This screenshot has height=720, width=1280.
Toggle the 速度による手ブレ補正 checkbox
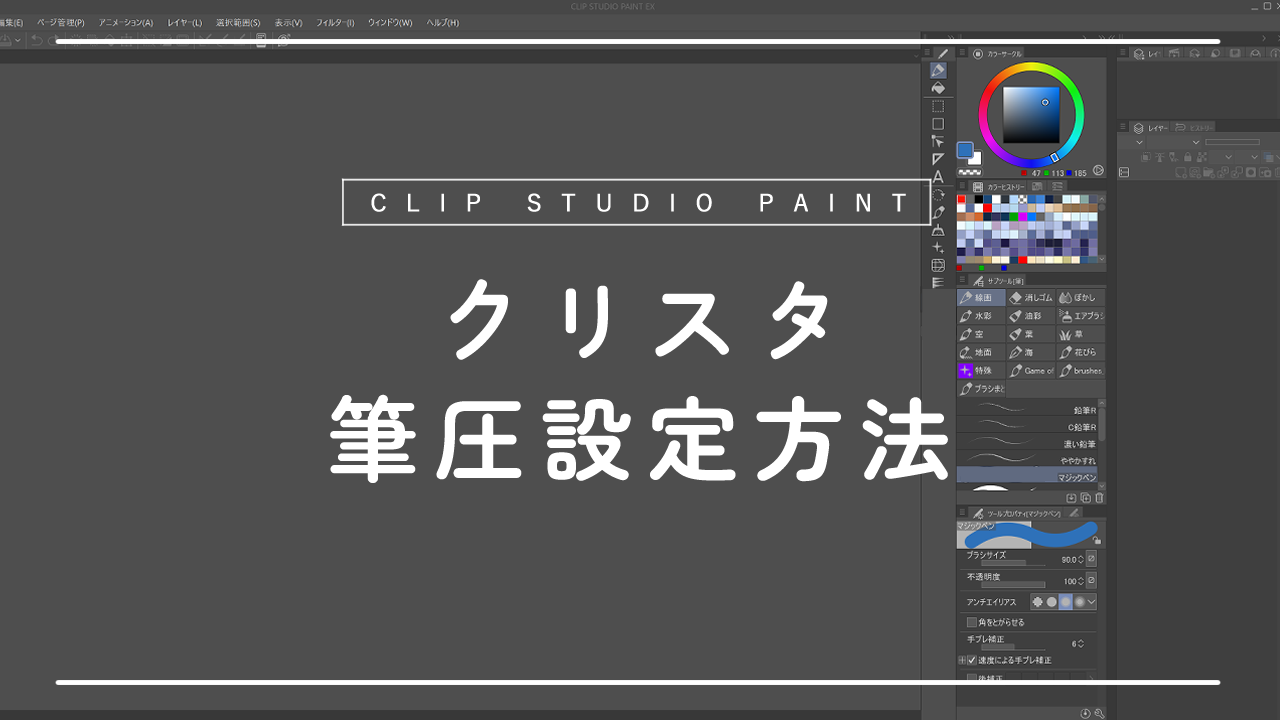pyautogui.click(x=972, y=660)
